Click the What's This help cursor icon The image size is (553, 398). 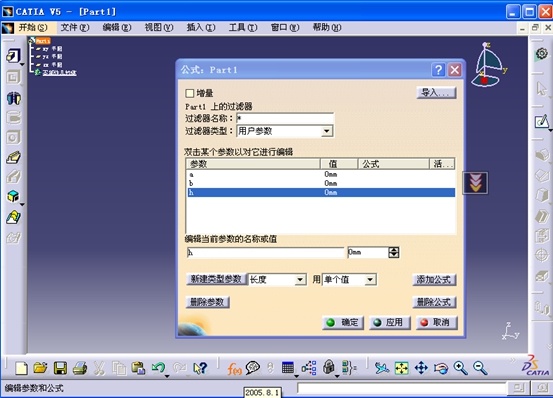(200, 368)
